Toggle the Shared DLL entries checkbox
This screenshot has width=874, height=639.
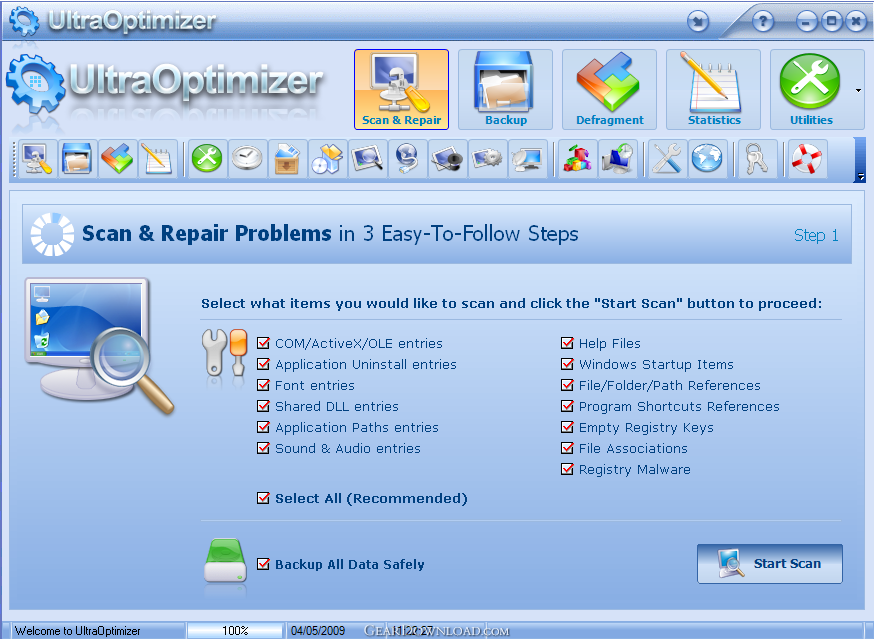(263, 406)
